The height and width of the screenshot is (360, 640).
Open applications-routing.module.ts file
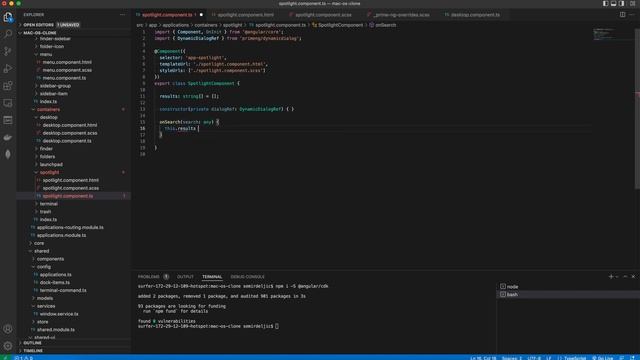[x=70, y=227]
